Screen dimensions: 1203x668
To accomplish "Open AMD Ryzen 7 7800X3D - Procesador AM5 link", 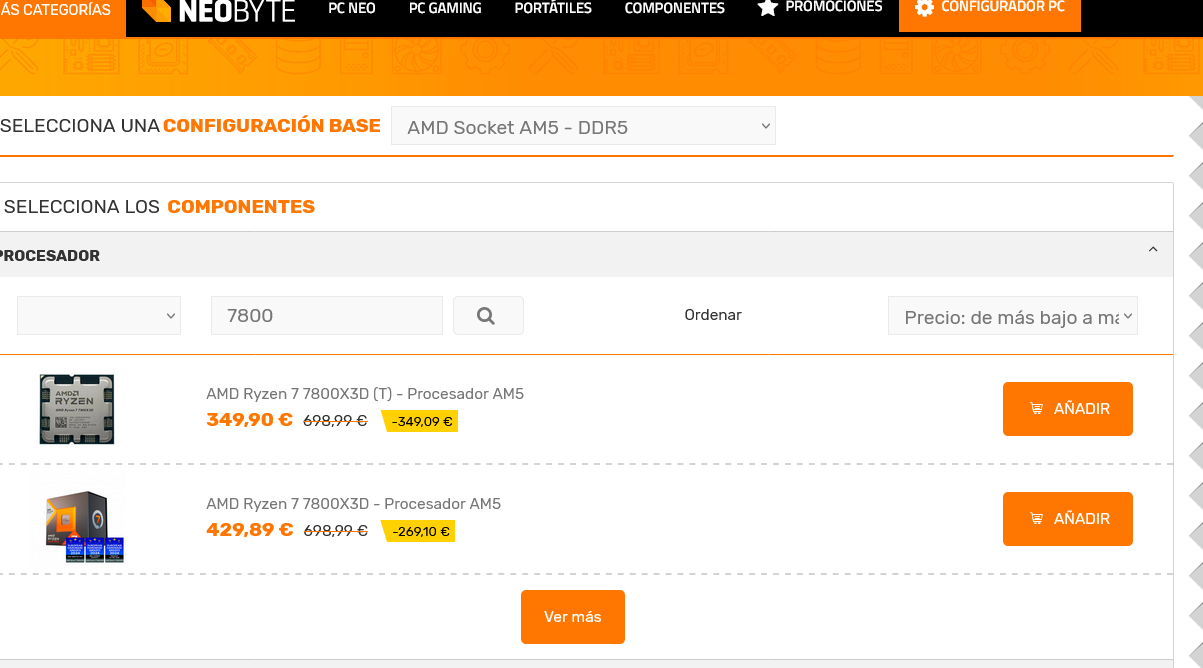I will point(354,504).
